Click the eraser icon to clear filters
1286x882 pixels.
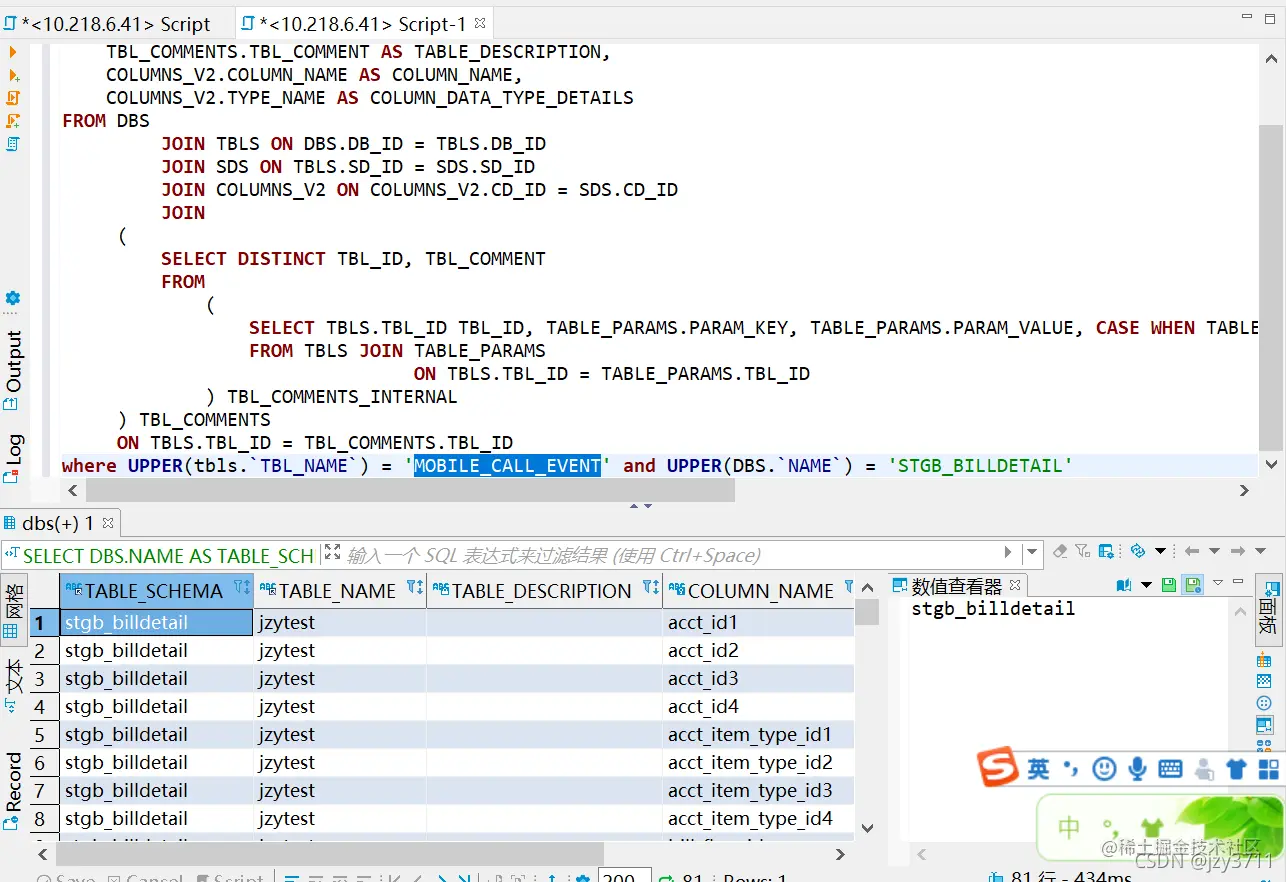pos(1060,551)
